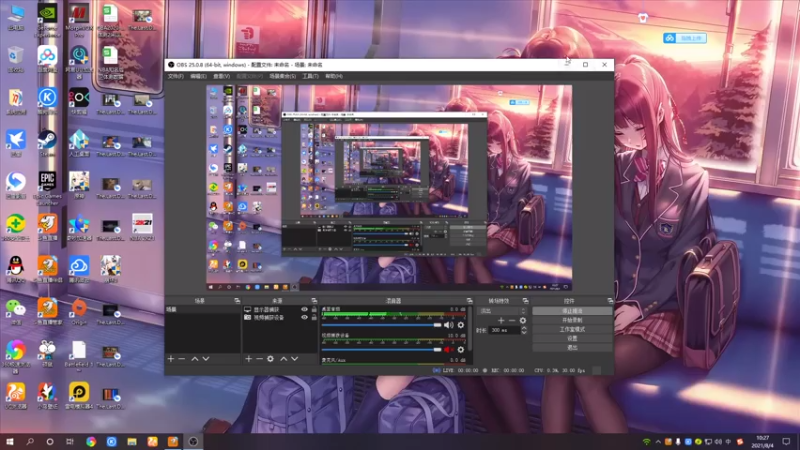Open Steam desktop shortcut
Image resolution: width=800 pixels, height=450 pixels.
coord(47,143)
